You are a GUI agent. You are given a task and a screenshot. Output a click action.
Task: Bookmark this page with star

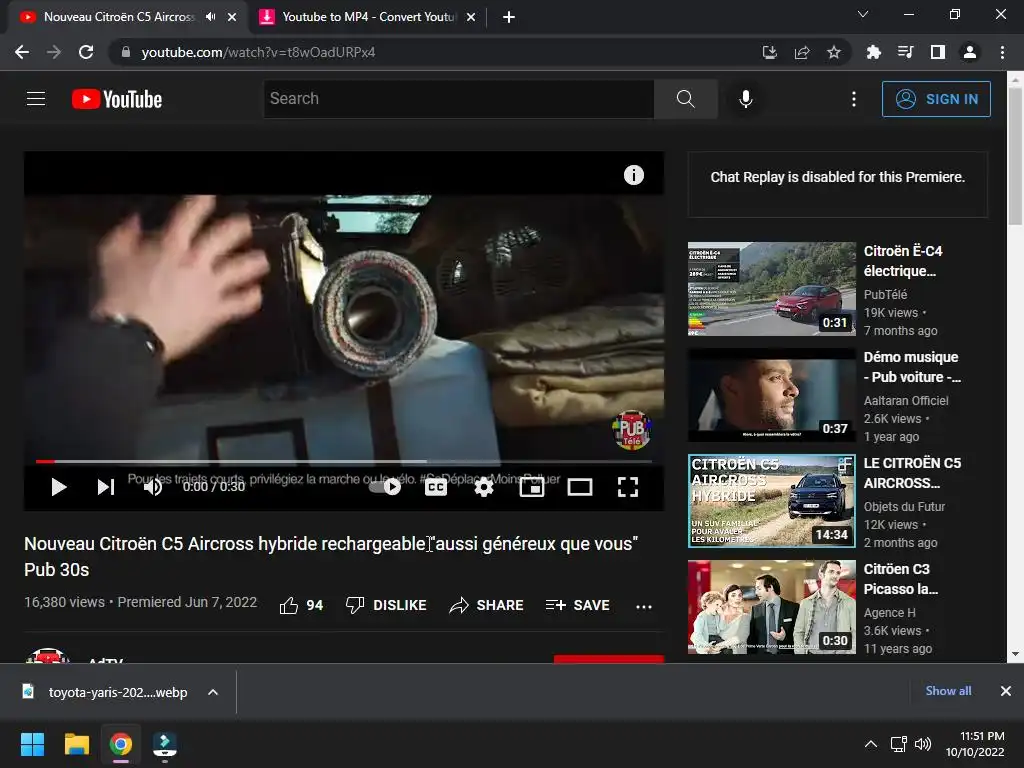pyautogui.click(x=833, y=52)
